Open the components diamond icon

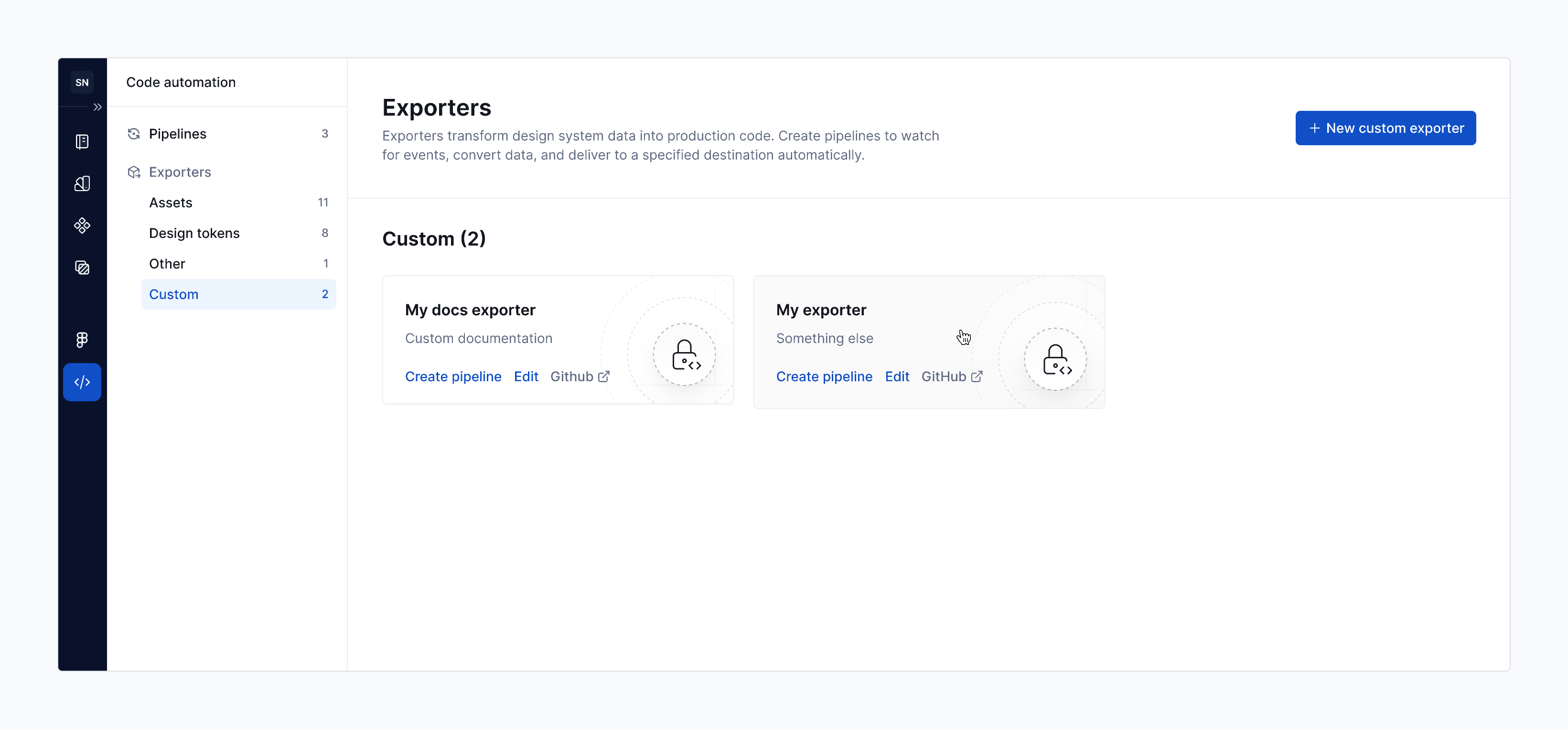[x=82, y=226]
